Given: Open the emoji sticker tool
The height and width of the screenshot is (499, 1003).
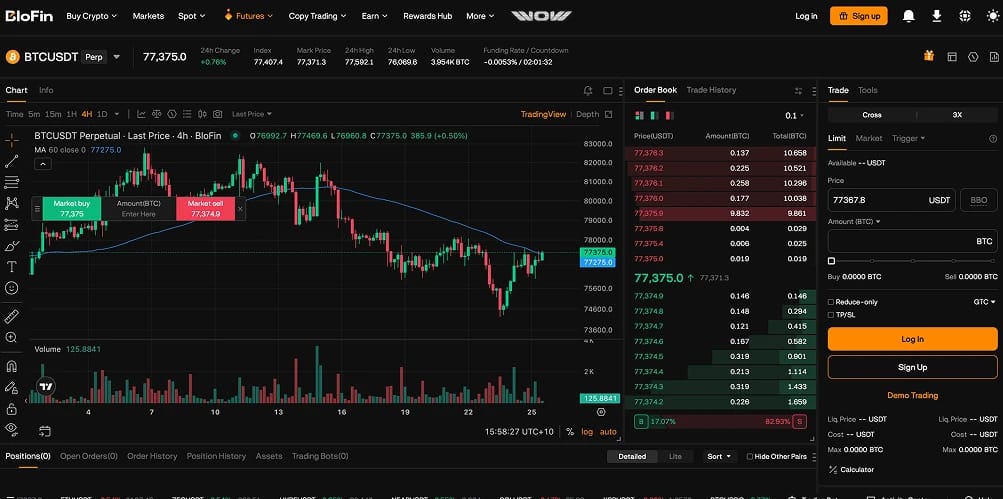Looking at the screenshot, I should click(x=12, y=288).
